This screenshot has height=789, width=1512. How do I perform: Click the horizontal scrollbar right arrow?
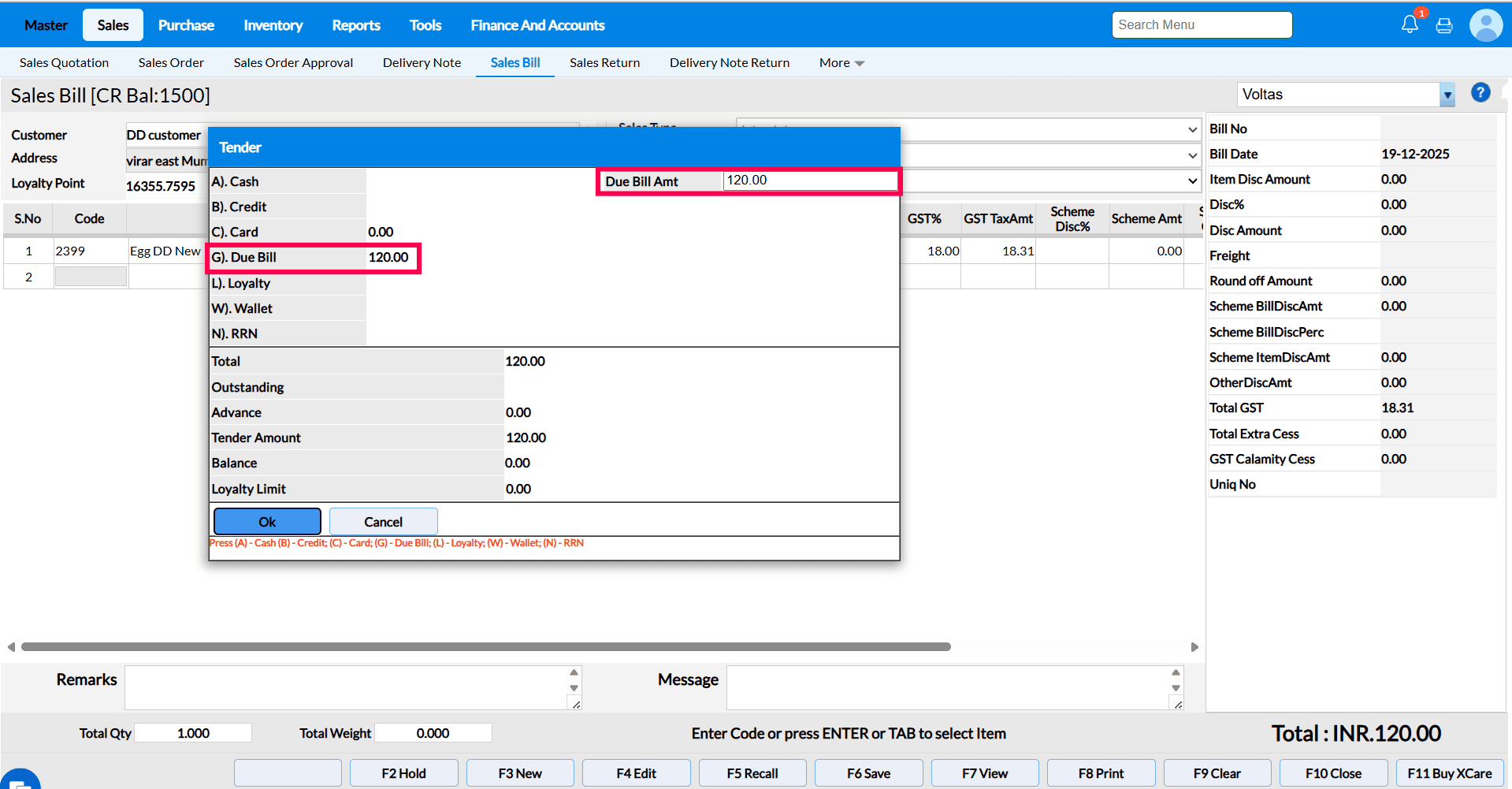pos(1194,647)
